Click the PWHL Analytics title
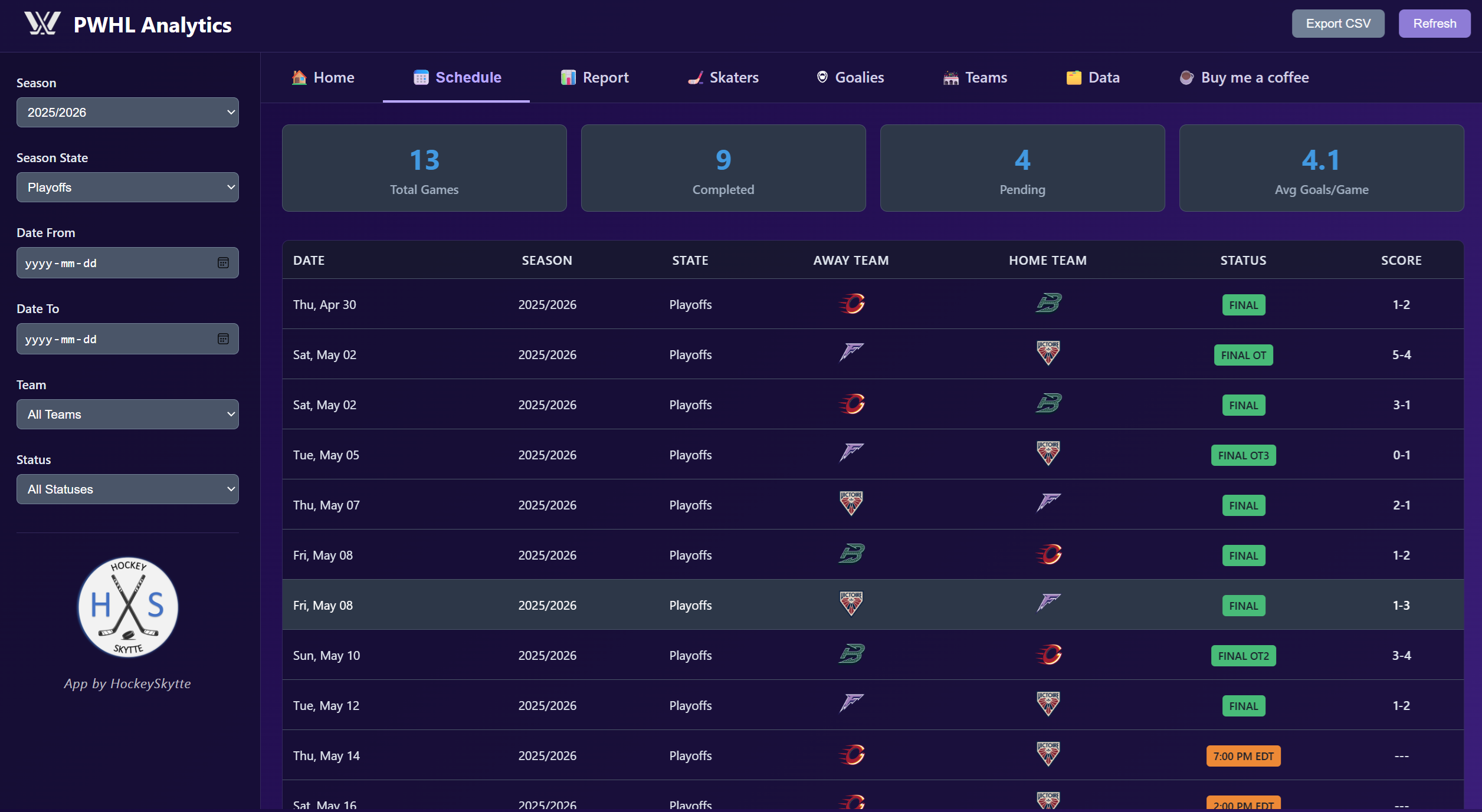The height and width of the screenshot is (812, 1482). point(152,25)
